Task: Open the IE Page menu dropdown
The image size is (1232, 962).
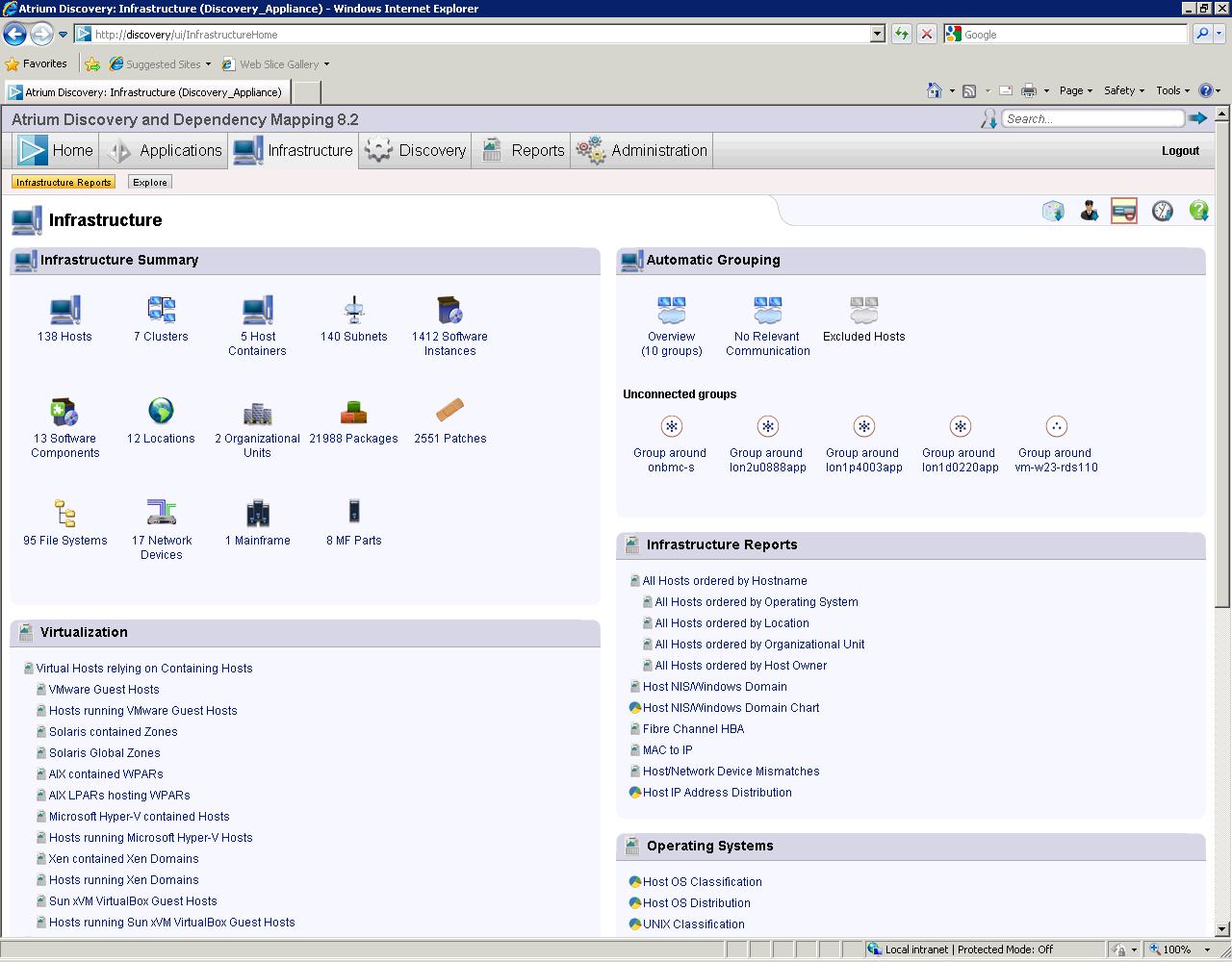Action: pyautogui.click(x=1076, y=90)
